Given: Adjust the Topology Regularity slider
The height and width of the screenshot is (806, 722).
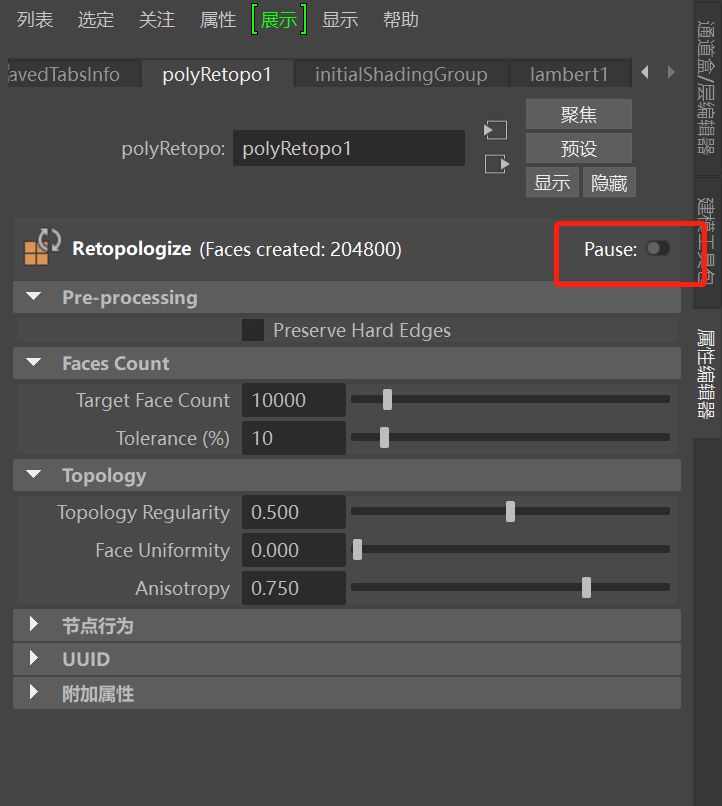Looking at the screenshot, I should [510, 511].
